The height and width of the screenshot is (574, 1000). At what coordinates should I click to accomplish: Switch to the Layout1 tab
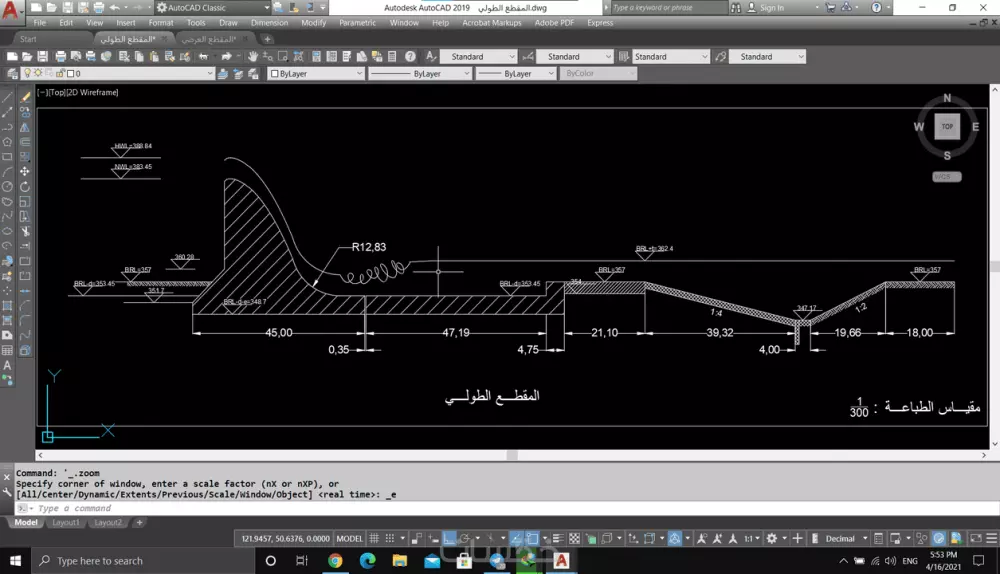tap(66, 522)
